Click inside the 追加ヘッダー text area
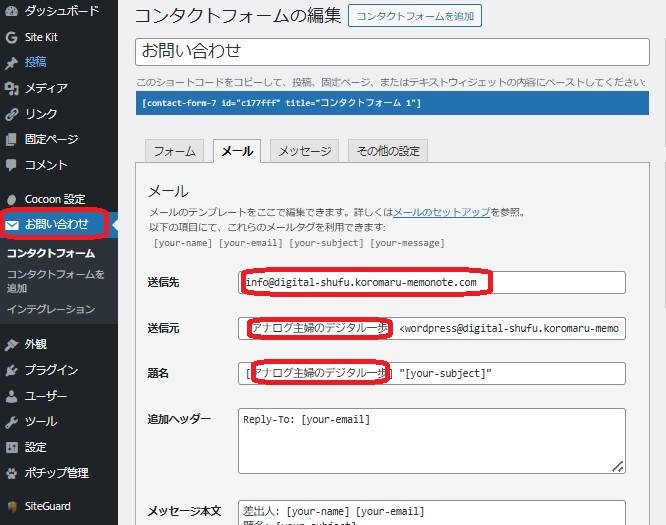Screen dimensions: 666x525 click(432, 440)
